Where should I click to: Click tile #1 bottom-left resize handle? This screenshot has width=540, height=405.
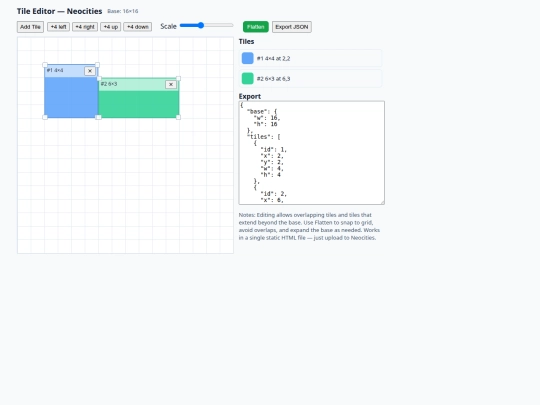45,117
